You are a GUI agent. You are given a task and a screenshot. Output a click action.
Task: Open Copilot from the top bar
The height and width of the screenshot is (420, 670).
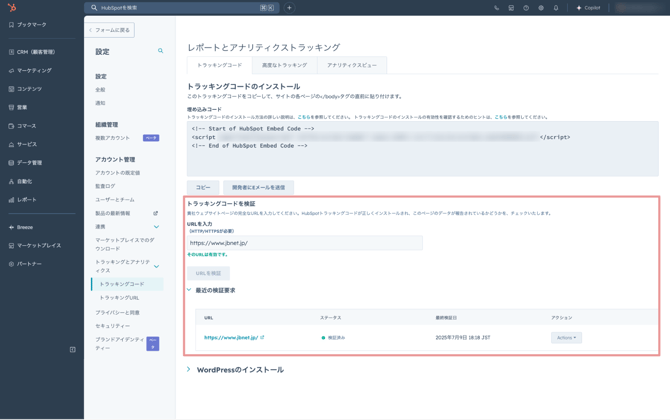(588, 8)
